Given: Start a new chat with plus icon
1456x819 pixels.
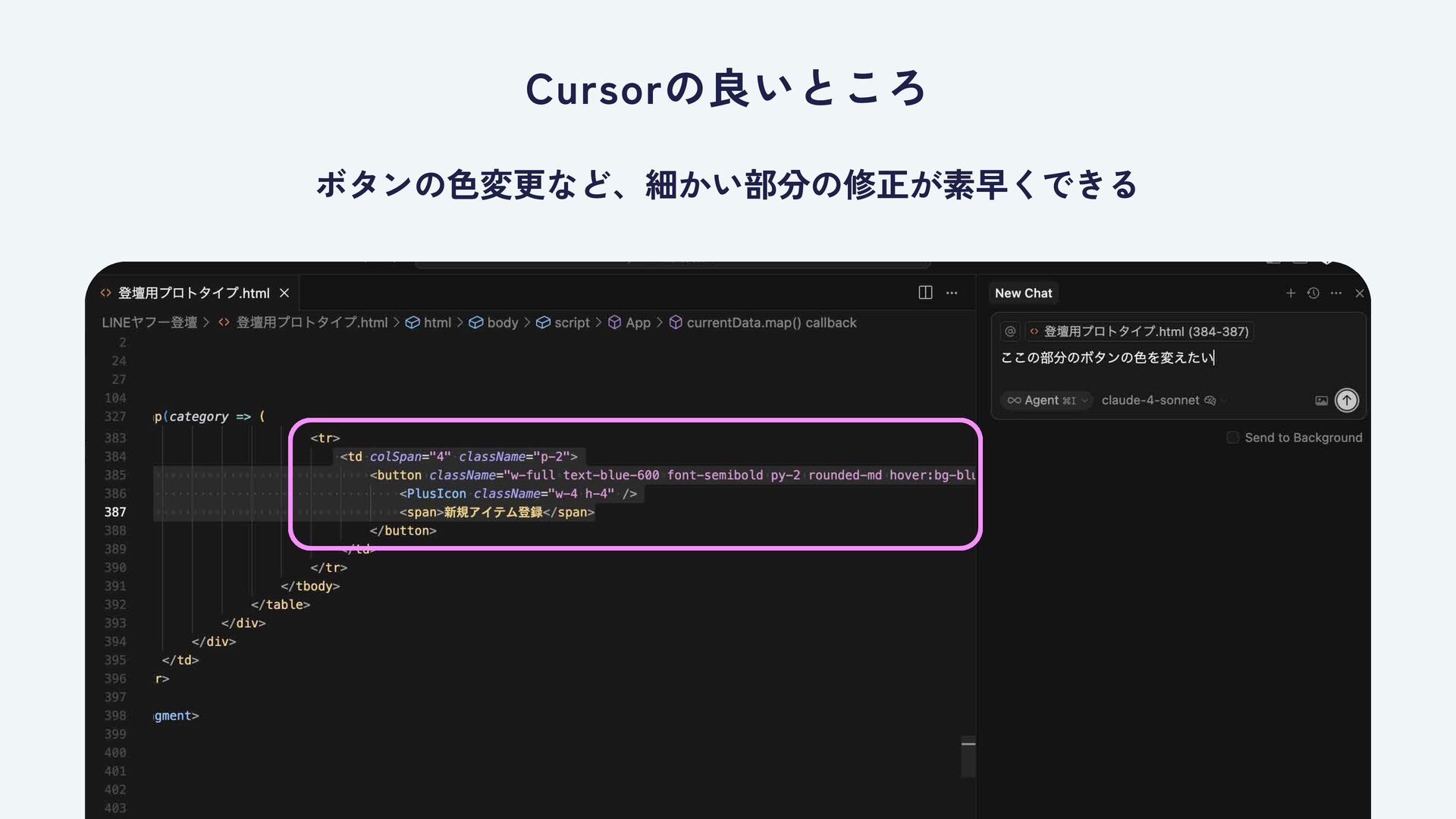Looking at the screenshot, I should [1290, 293].
